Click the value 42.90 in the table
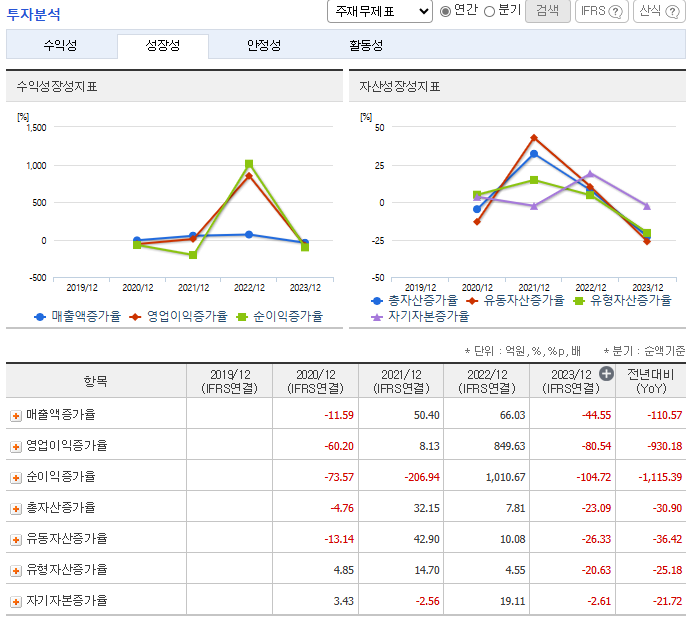 (x=427, y=540)
